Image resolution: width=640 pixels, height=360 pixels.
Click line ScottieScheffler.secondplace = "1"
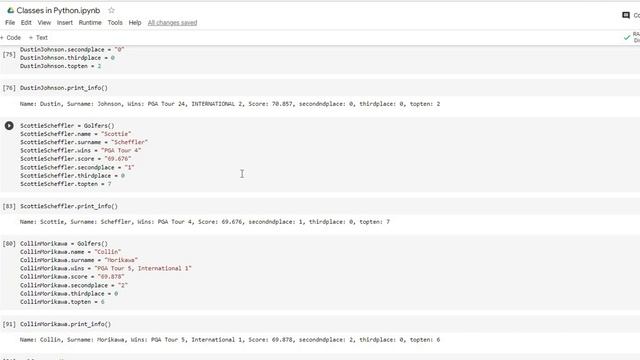tap(77, 167)
